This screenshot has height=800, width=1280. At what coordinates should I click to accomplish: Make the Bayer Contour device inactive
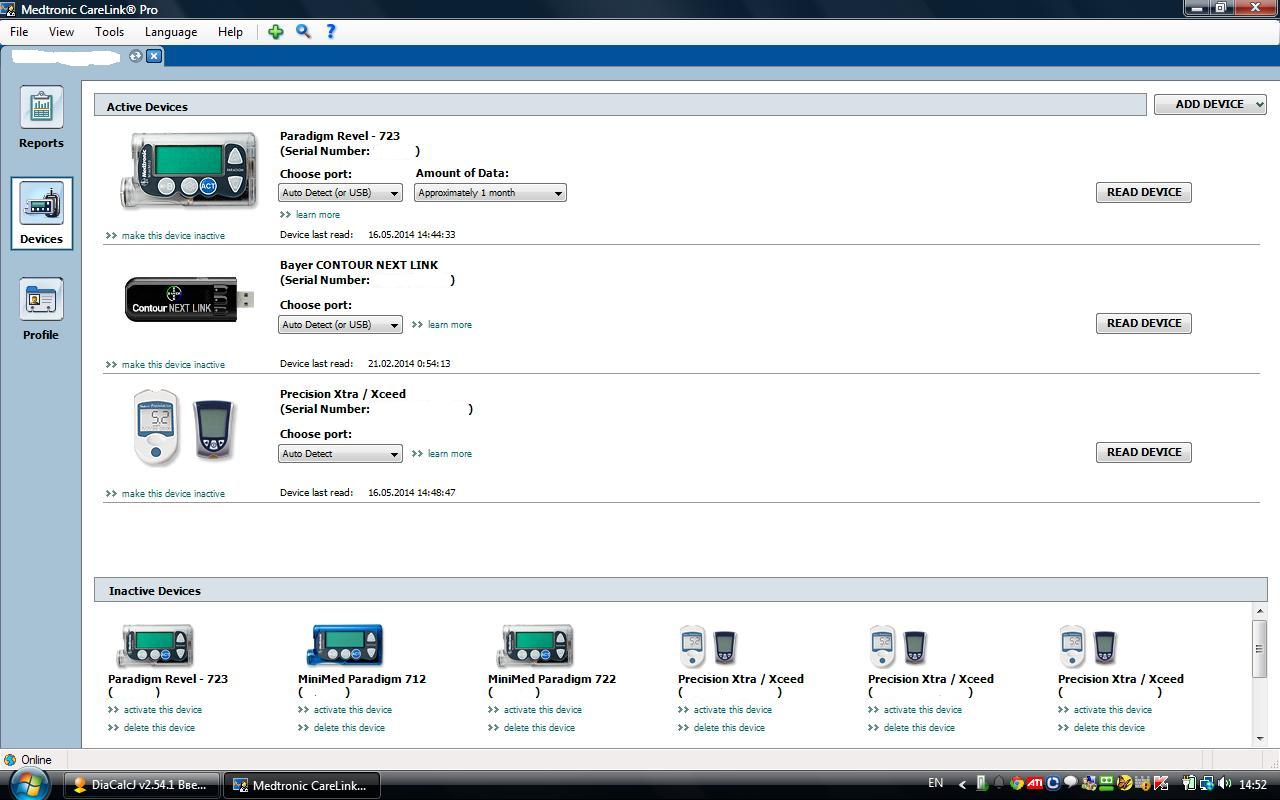click(172, 365)
